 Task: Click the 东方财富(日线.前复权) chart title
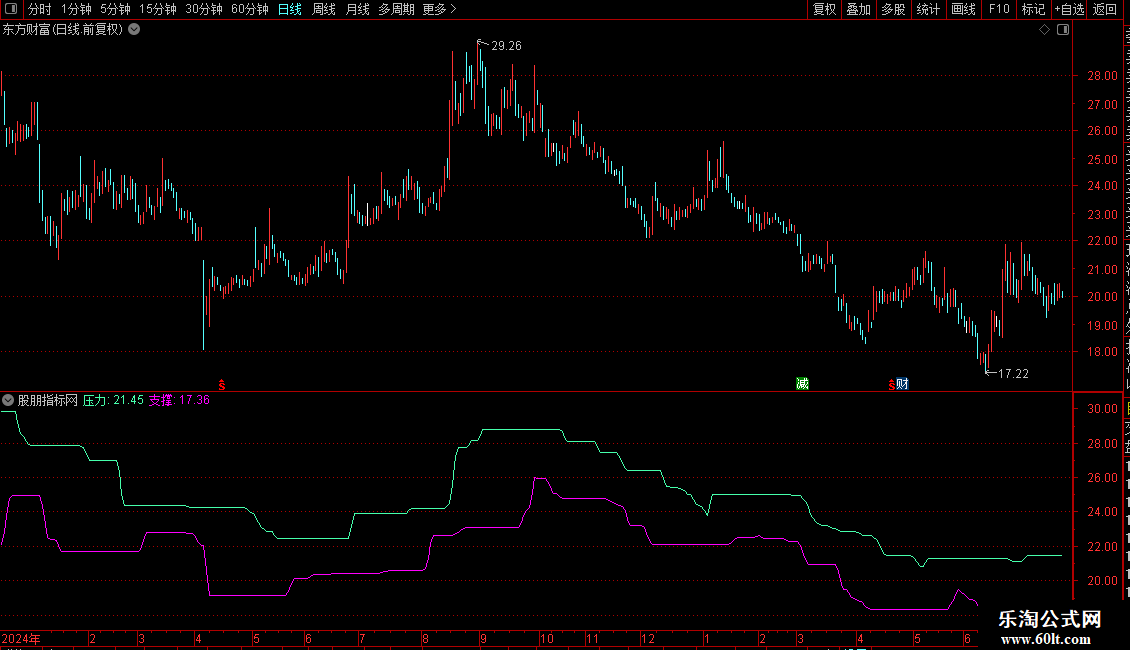(x=63, y=30)
